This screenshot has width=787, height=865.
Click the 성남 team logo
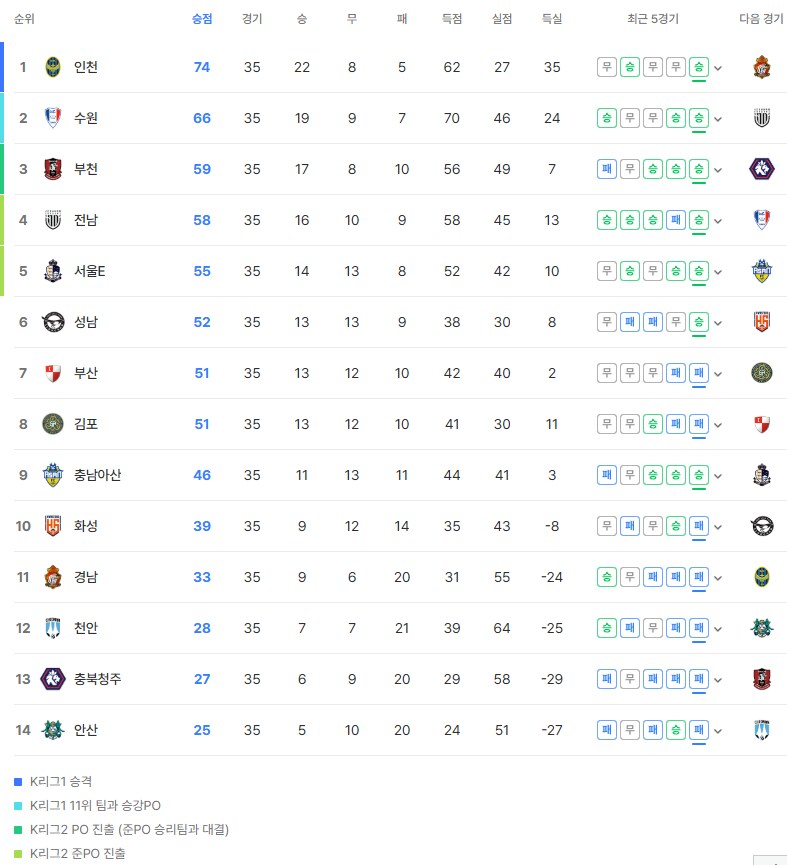[53, 322]
